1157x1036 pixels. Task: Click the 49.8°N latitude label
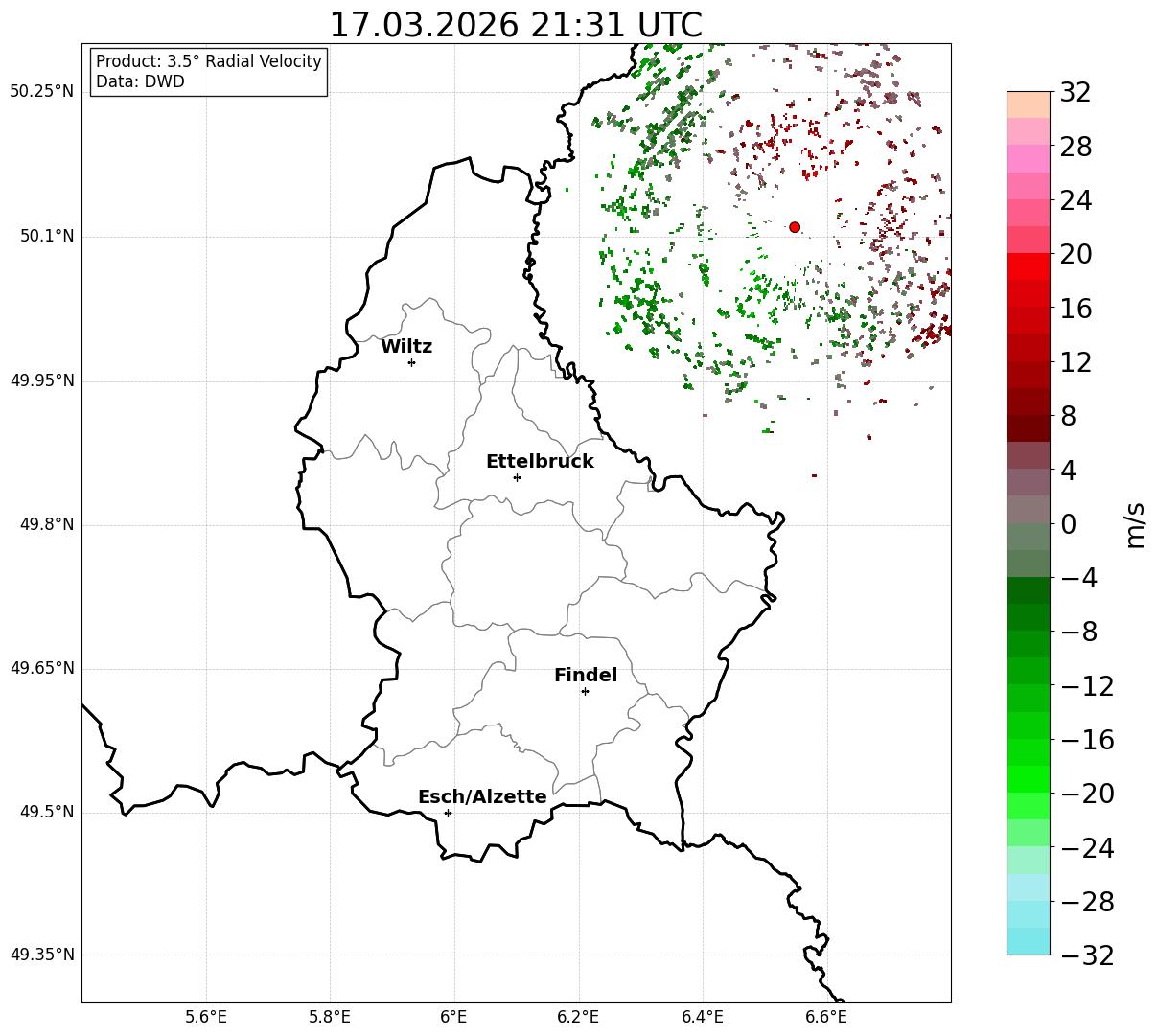coord(46,524)
